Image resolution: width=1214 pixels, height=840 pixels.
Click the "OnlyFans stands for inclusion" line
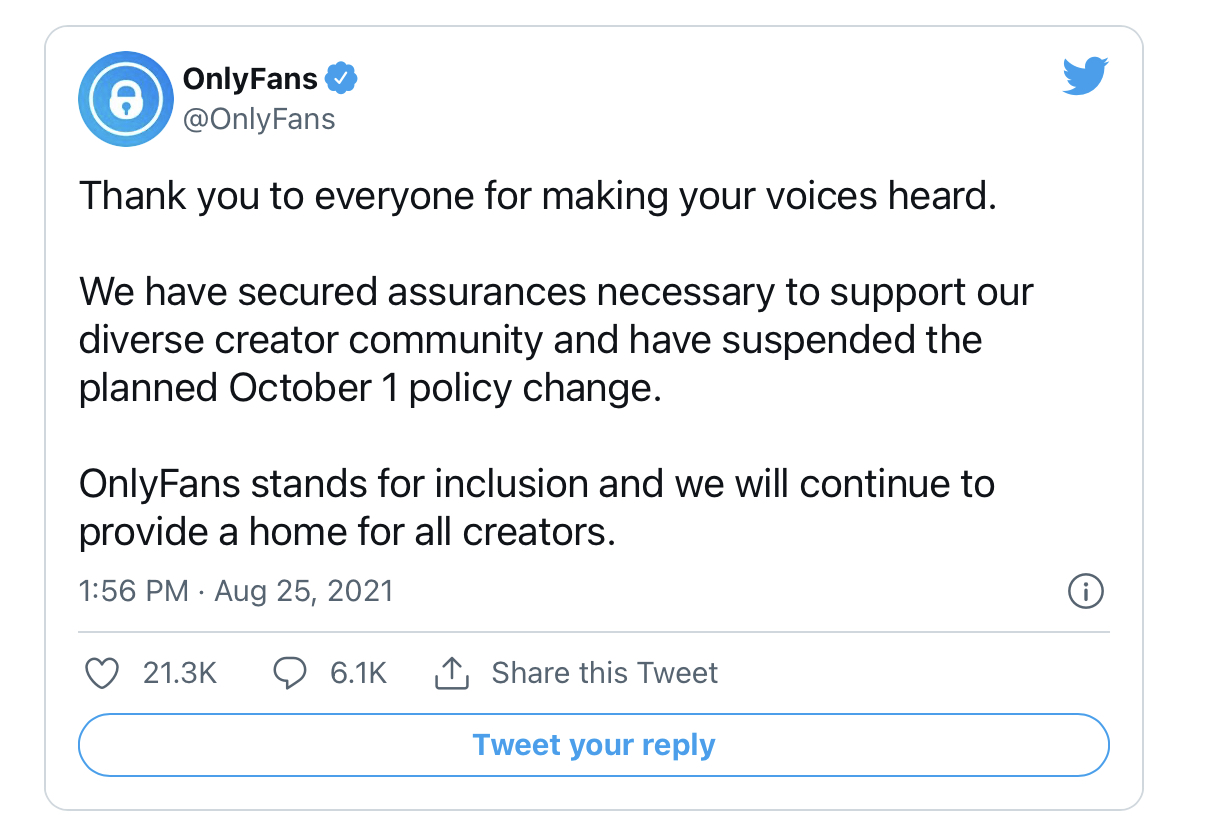[536, 484]
